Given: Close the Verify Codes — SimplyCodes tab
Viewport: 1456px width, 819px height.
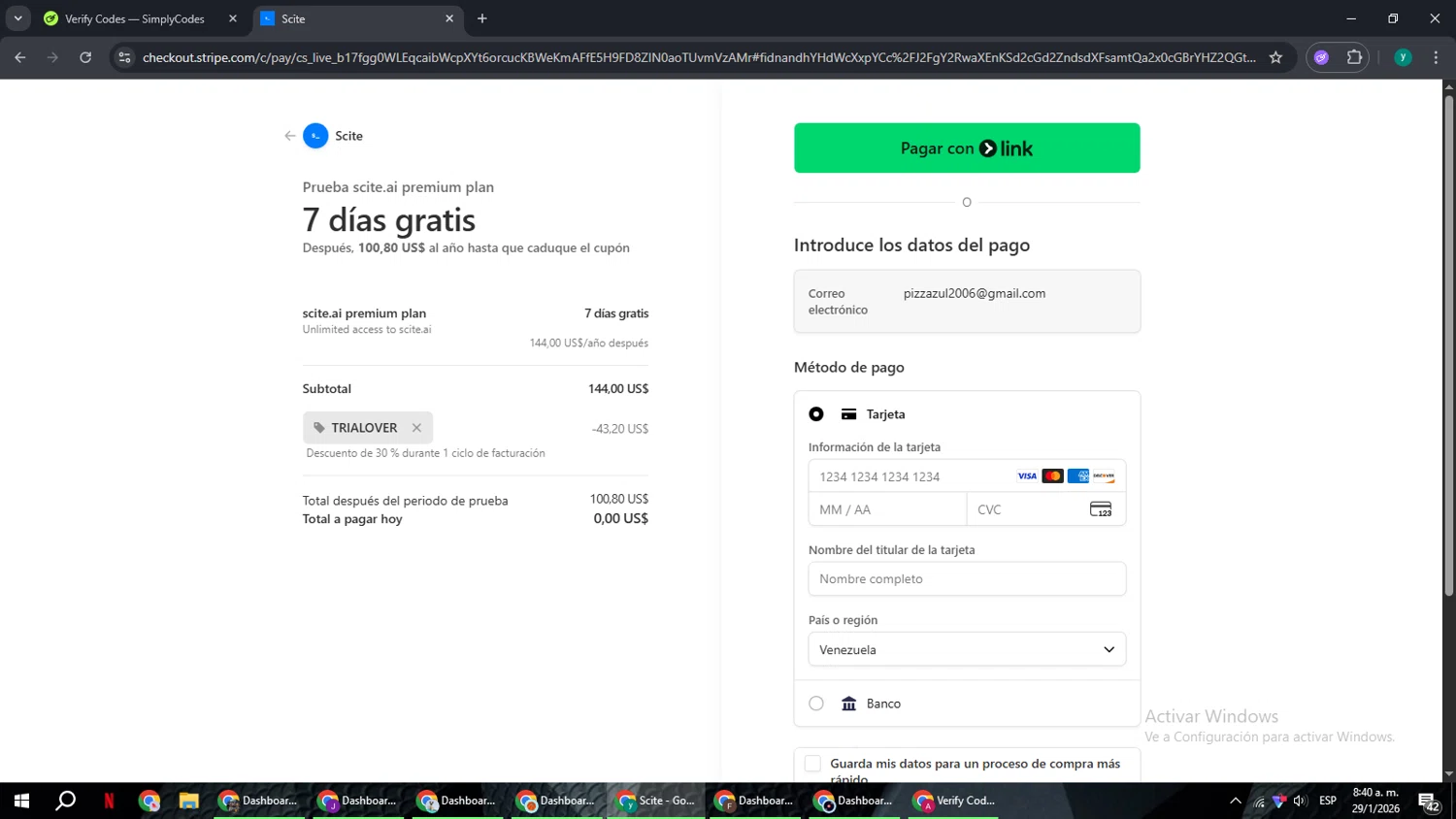Looking at the screenshot, I should tap(233, 18).
